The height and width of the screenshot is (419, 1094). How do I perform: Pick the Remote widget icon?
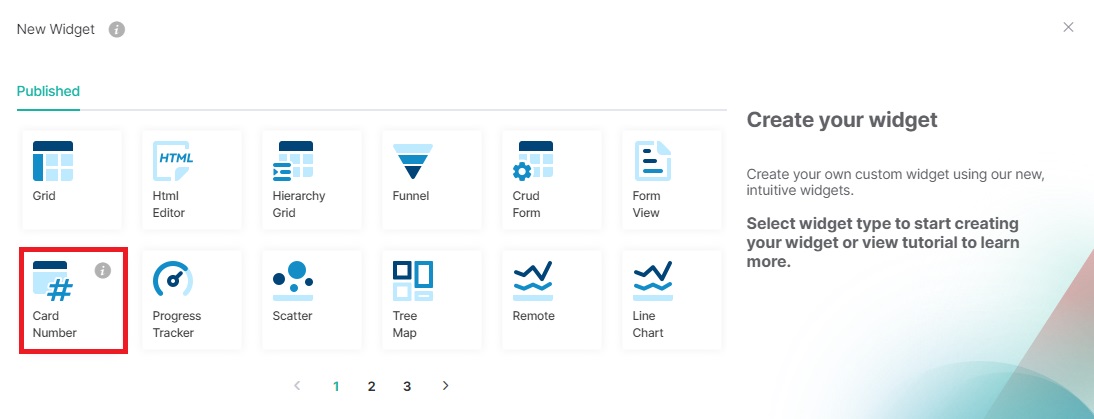(x=533, y=281)
